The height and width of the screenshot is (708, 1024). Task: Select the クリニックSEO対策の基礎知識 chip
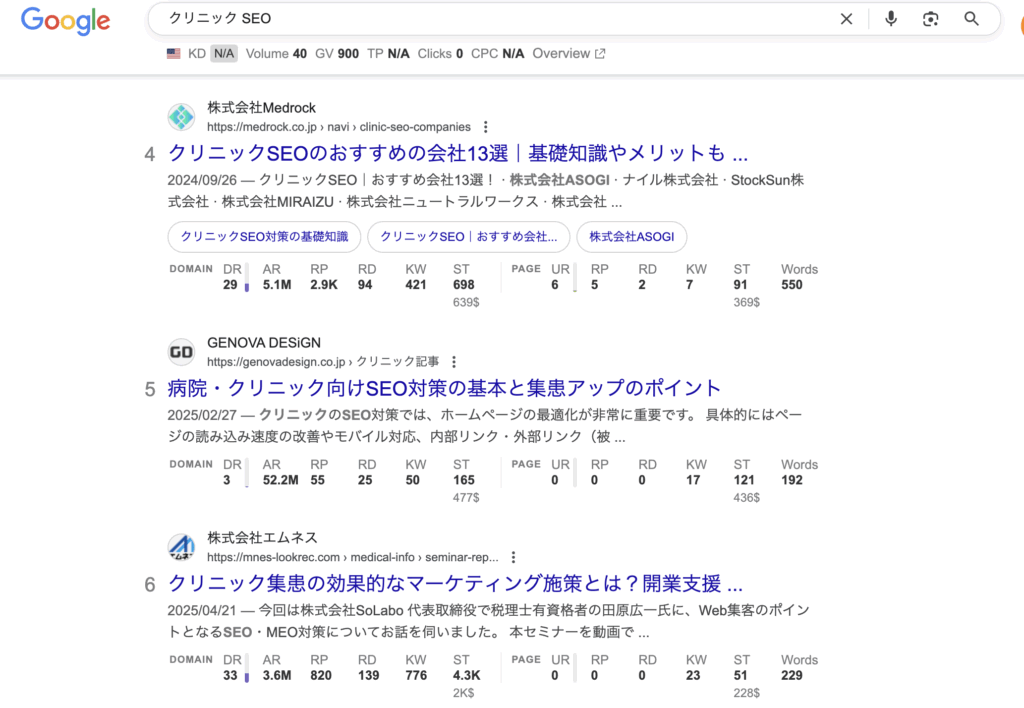click(x=264, y=236)
